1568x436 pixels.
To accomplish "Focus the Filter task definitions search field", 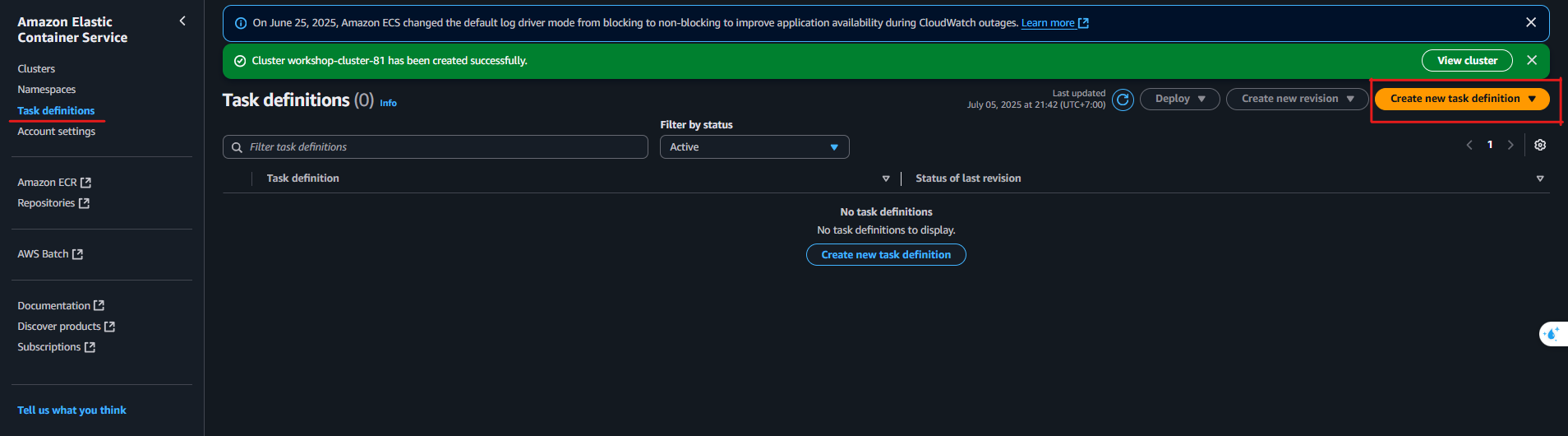I will pos(436,147).
